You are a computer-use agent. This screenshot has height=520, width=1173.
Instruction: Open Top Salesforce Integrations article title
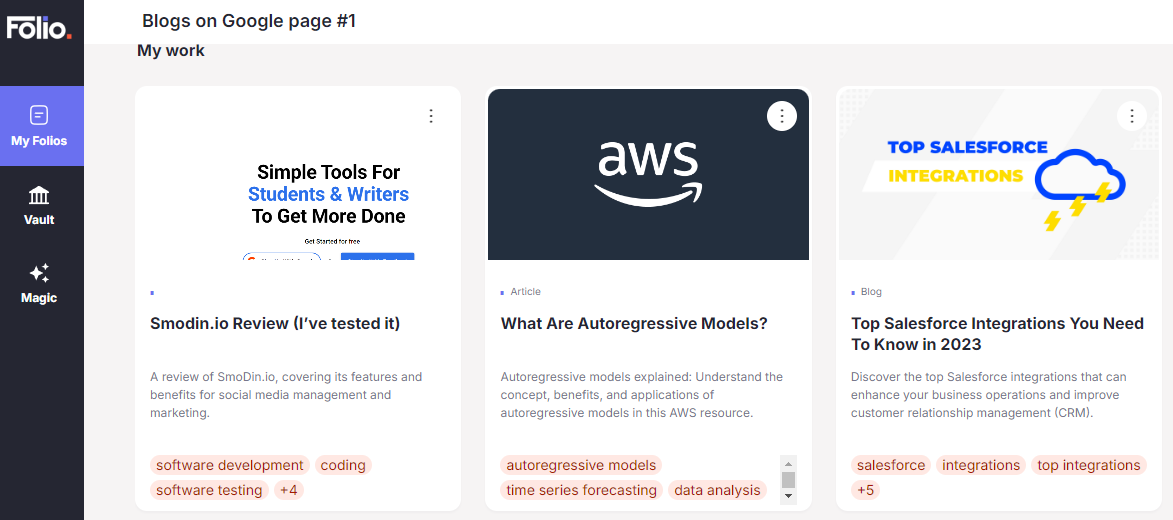click(x=997, y=334)
